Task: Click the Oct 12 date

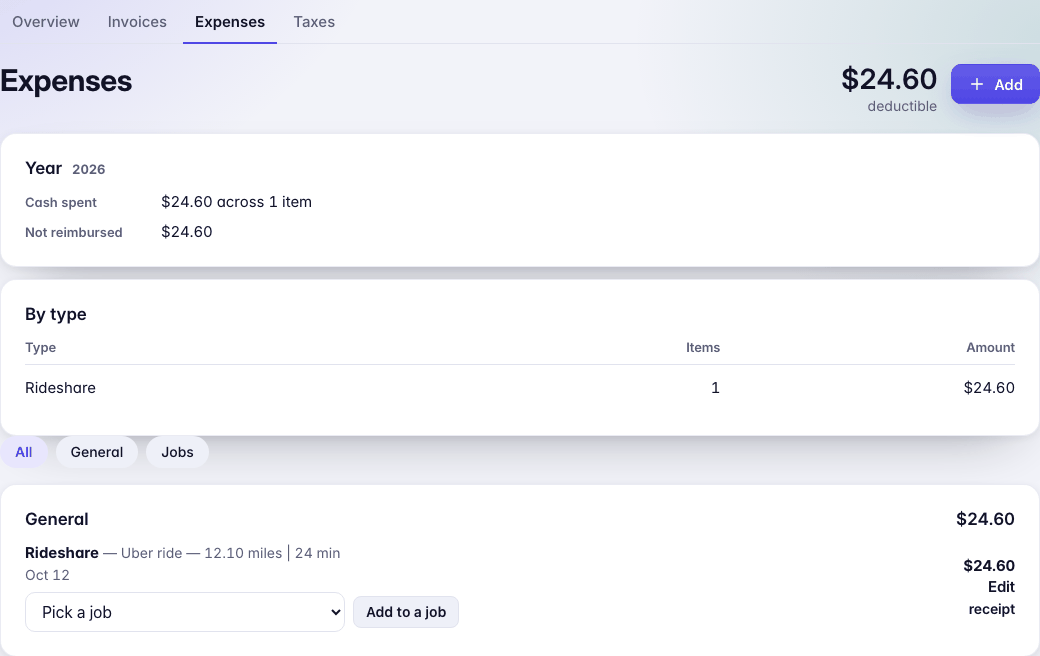Action: point(47,575)
